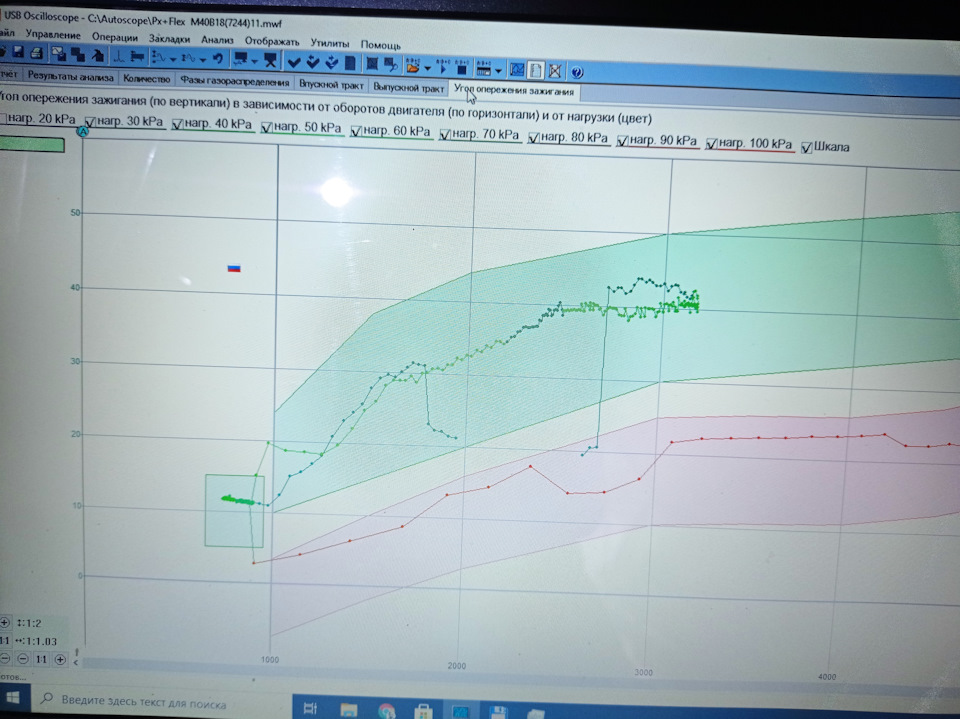This screenshot has height=719, width=960.
Task: Toggle the Шкала checkbox
Action: pos(807,148)
